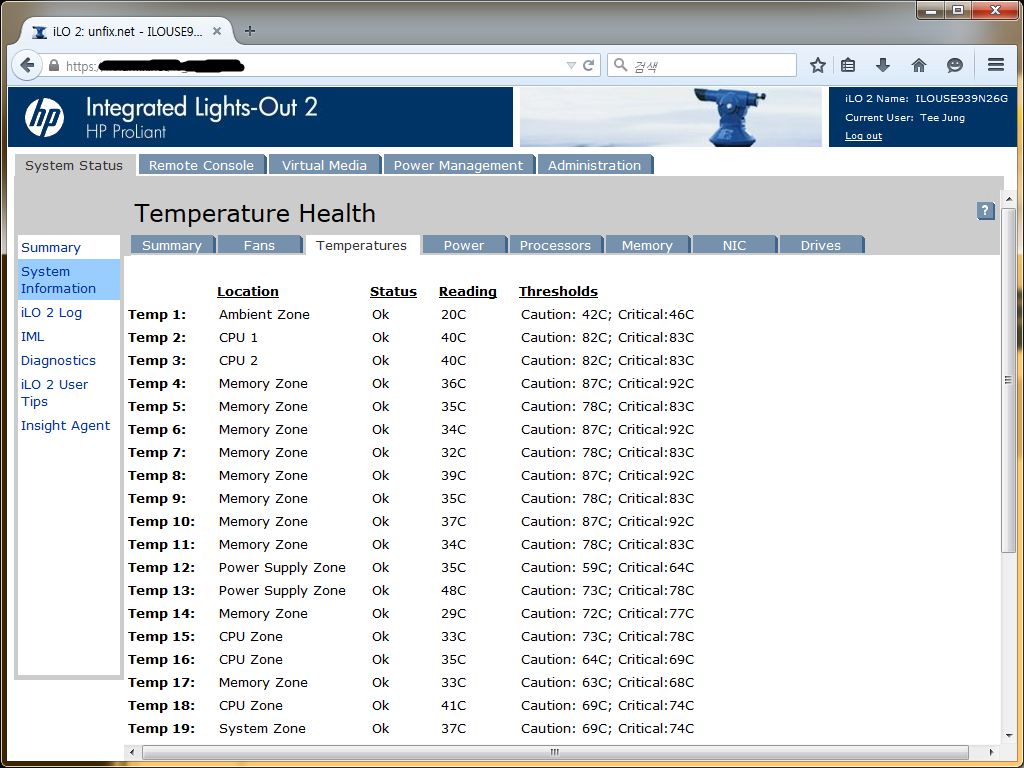Open the bookmarks list icon
Viewport: 1024px width, 768px height.
(x=848, y=65)
